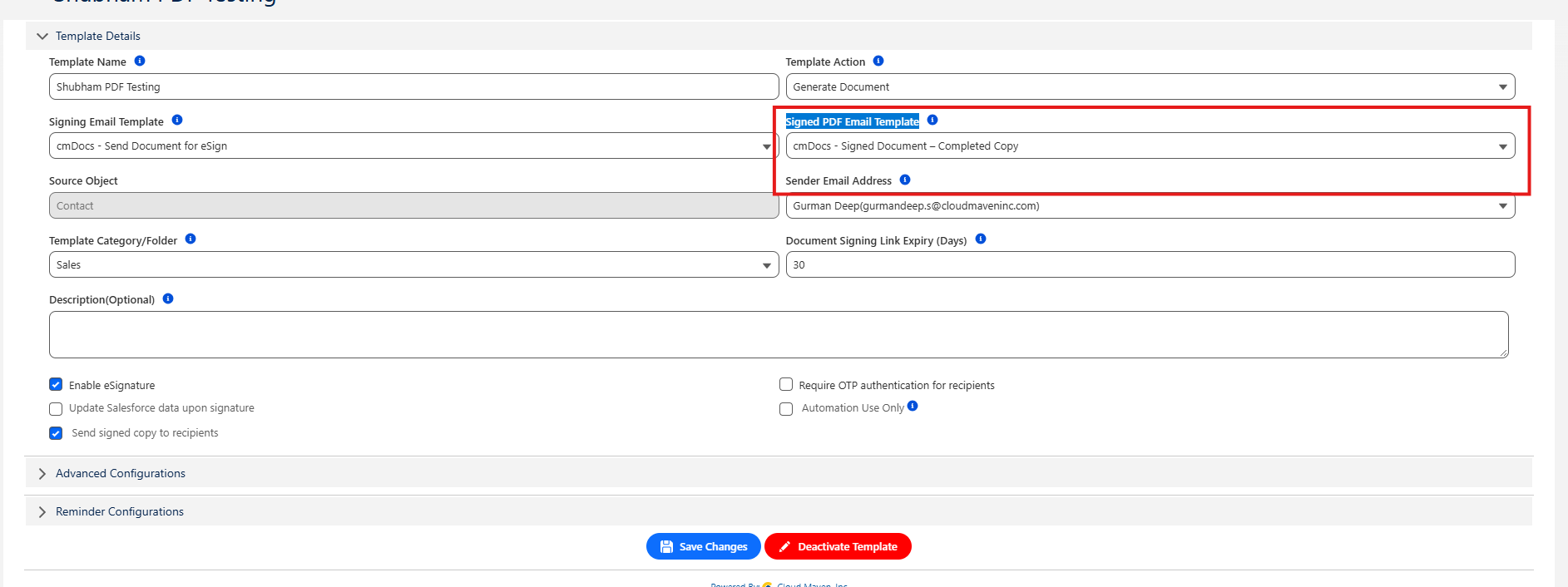This screenshot has width=1568, height=587.
Task: Click info icon beside Signed PDF Email Template
Action: tap(932, 120)
